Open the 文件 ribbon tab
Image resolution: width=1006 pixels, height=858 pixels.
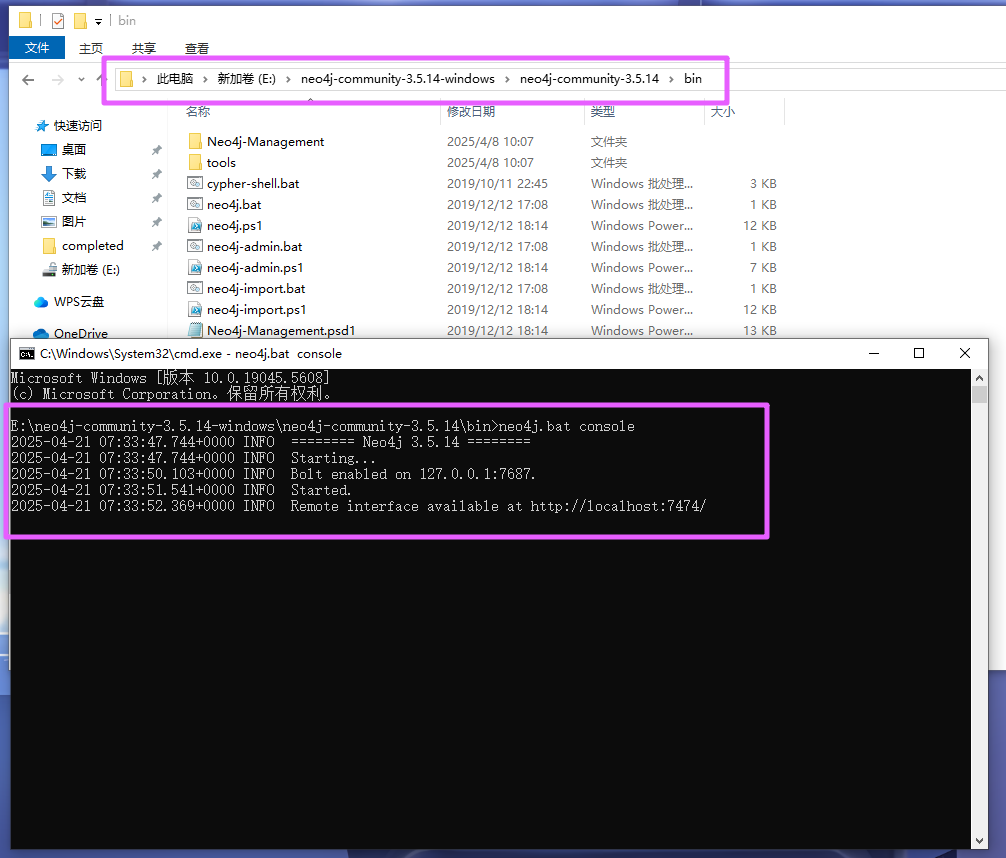click(x=37, y=47)
